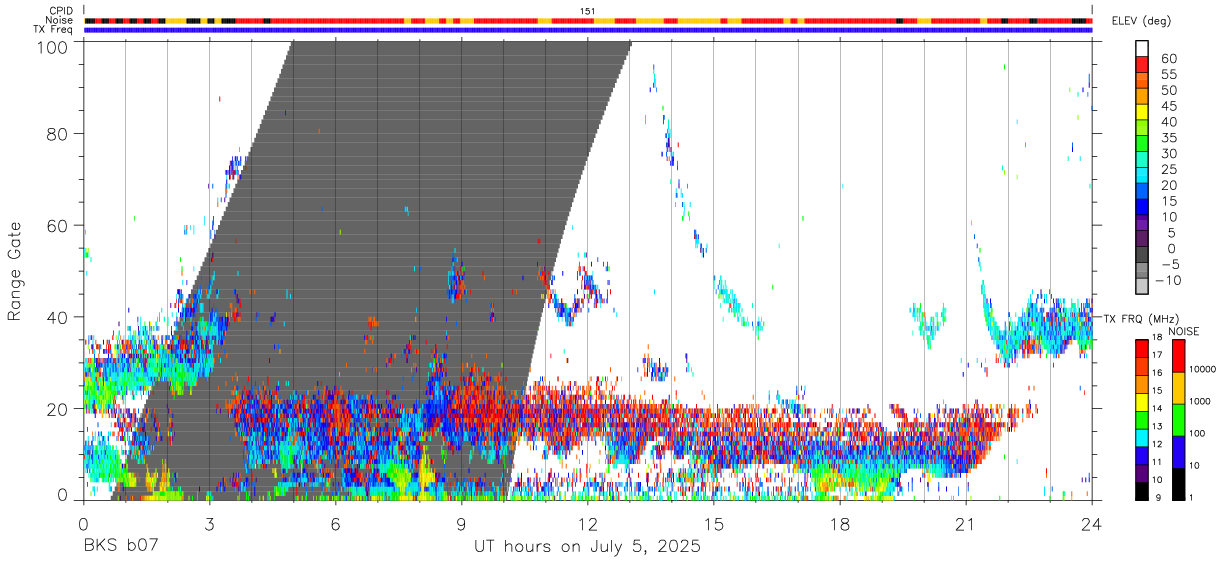Viewport: 1228px width, 567px height.
Task: Click the cyan TX frequency segment between 12 and 13
Action: click(x=1142, y=437)
